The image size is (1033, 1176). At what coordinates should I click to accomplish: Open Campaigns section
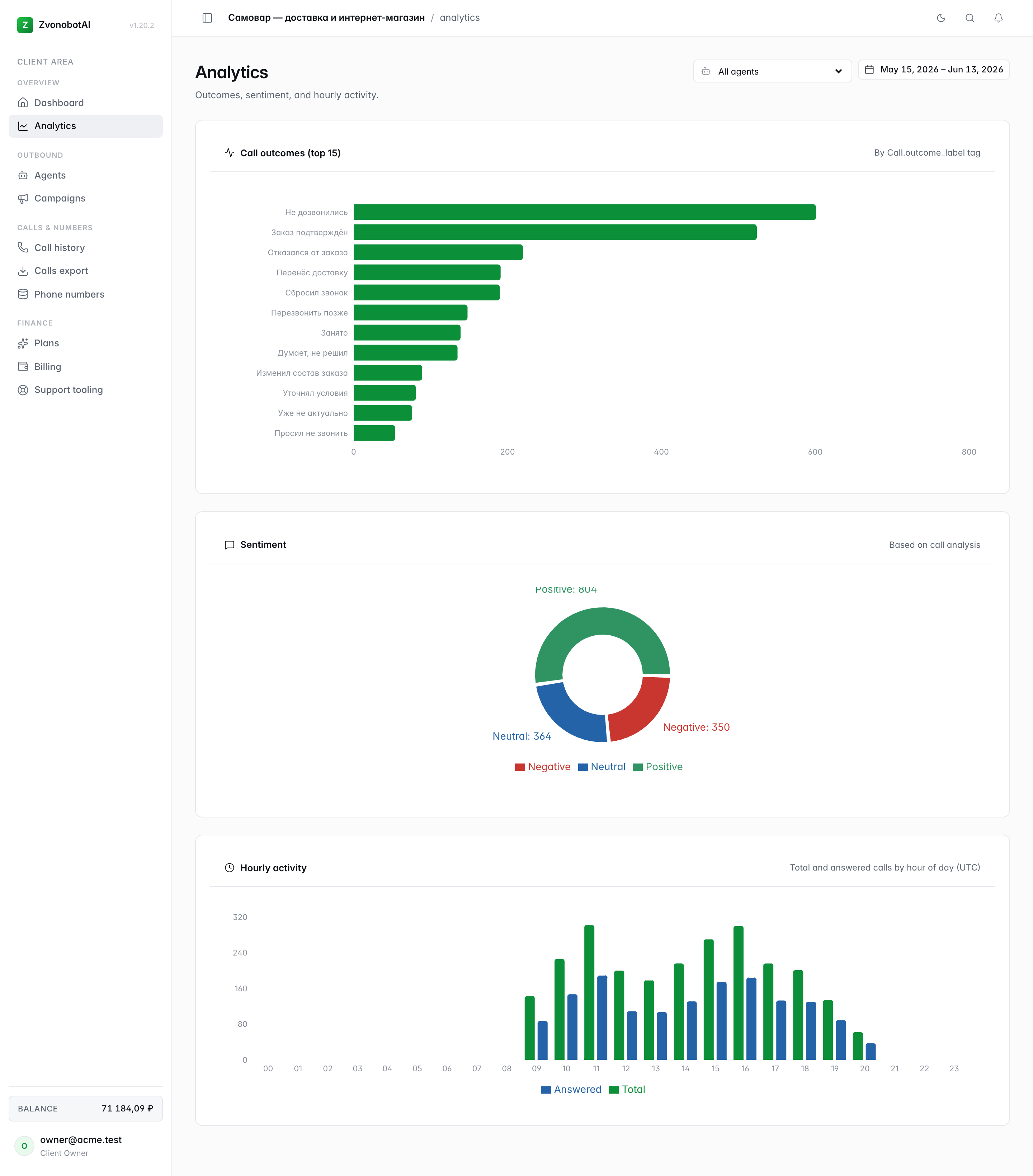(x=86, y=199)
